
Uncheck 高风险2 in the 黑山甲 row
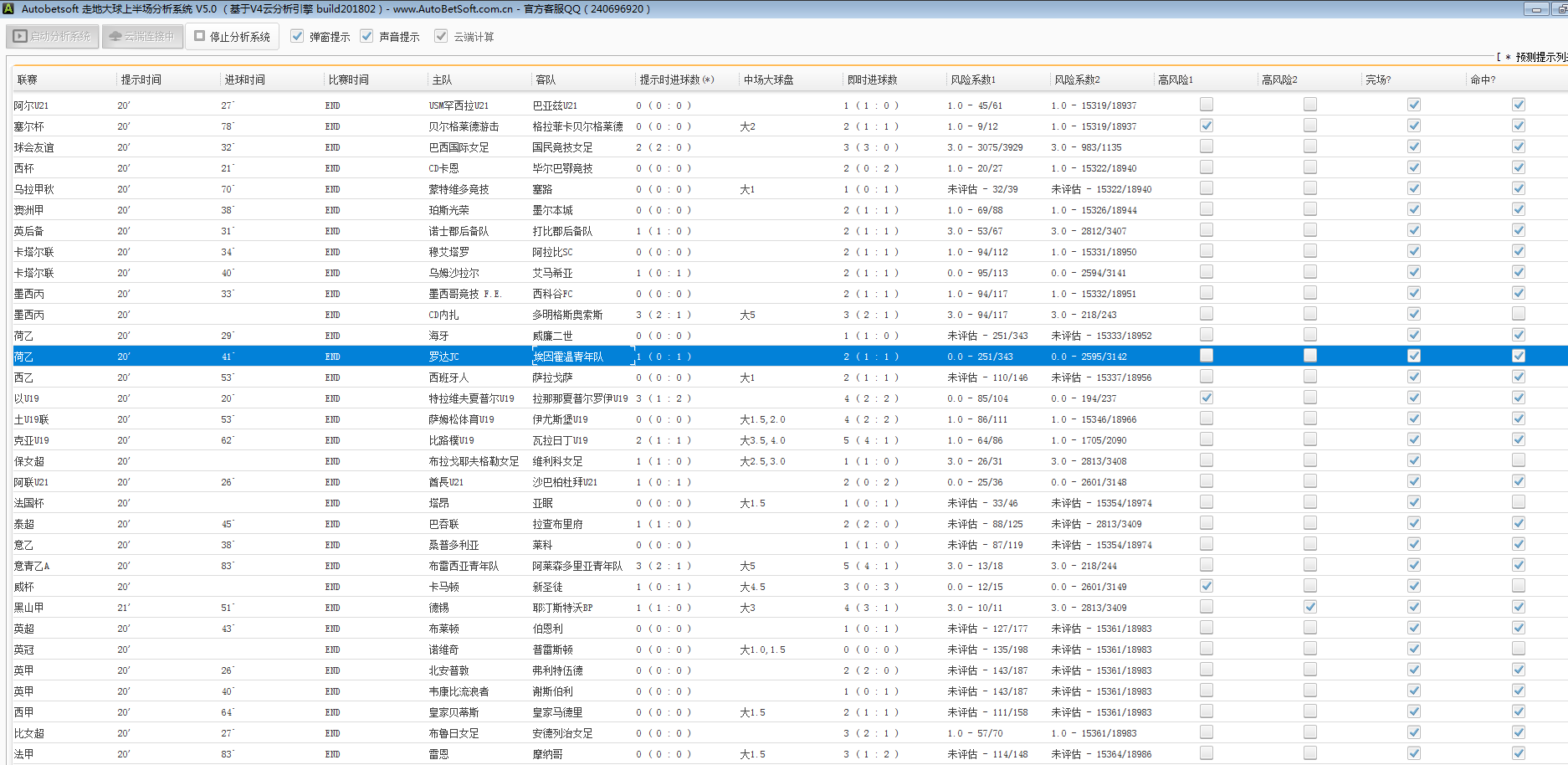click(x=1309, y=607)
